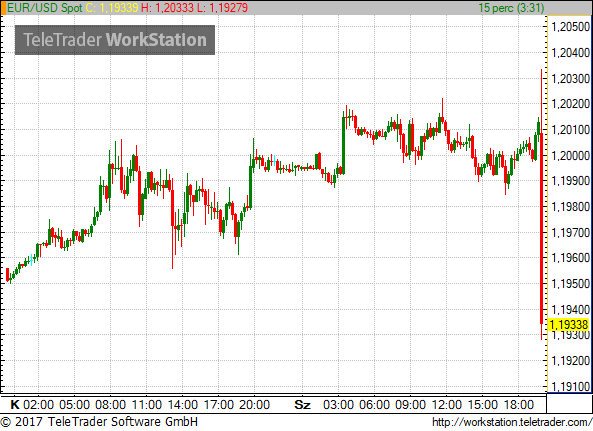This screenshot has height=431, width=593.
Task: Click the 12:00 label on time axis
Action: pos(447,405)
